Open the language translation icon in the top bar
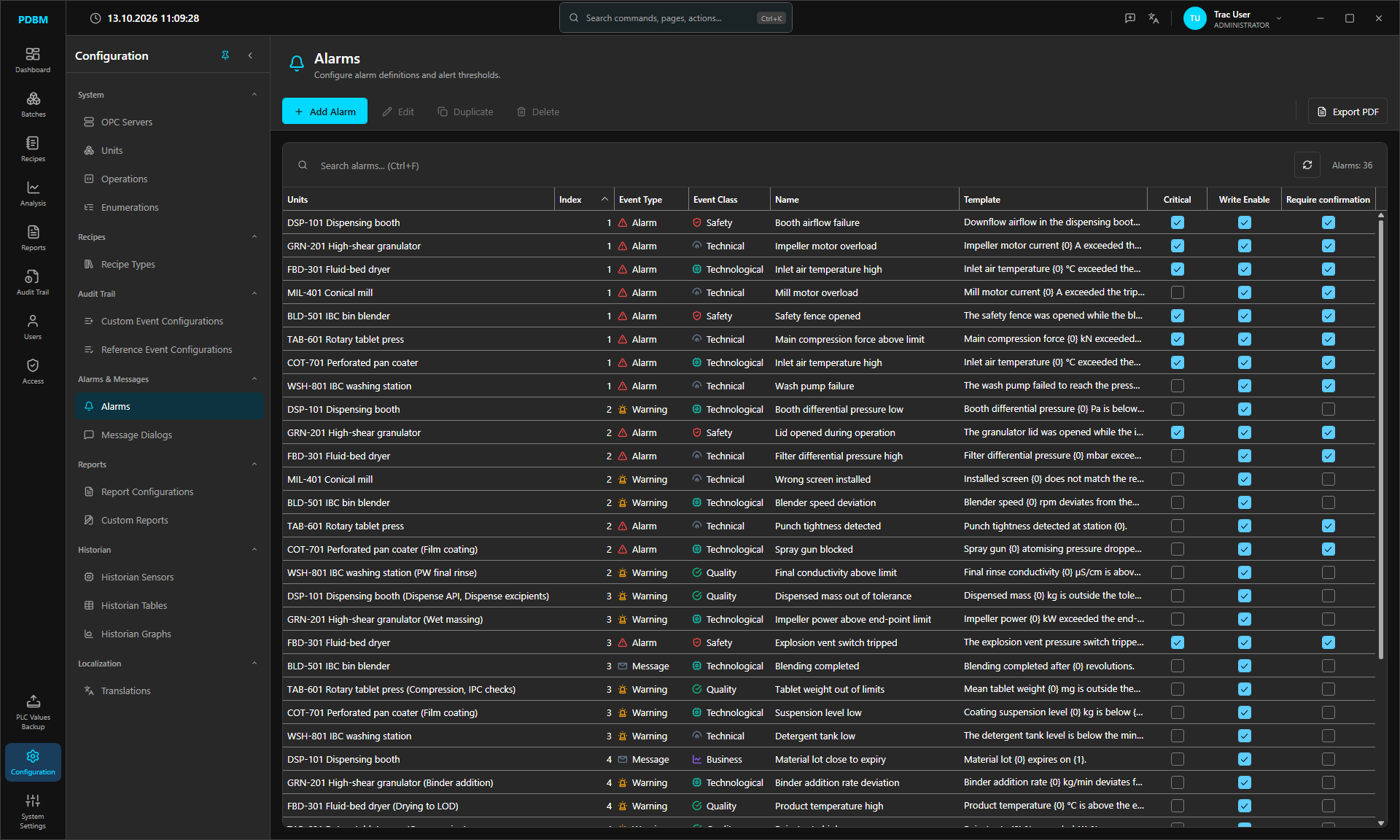1400x840 pixels. click(1154, 18)
